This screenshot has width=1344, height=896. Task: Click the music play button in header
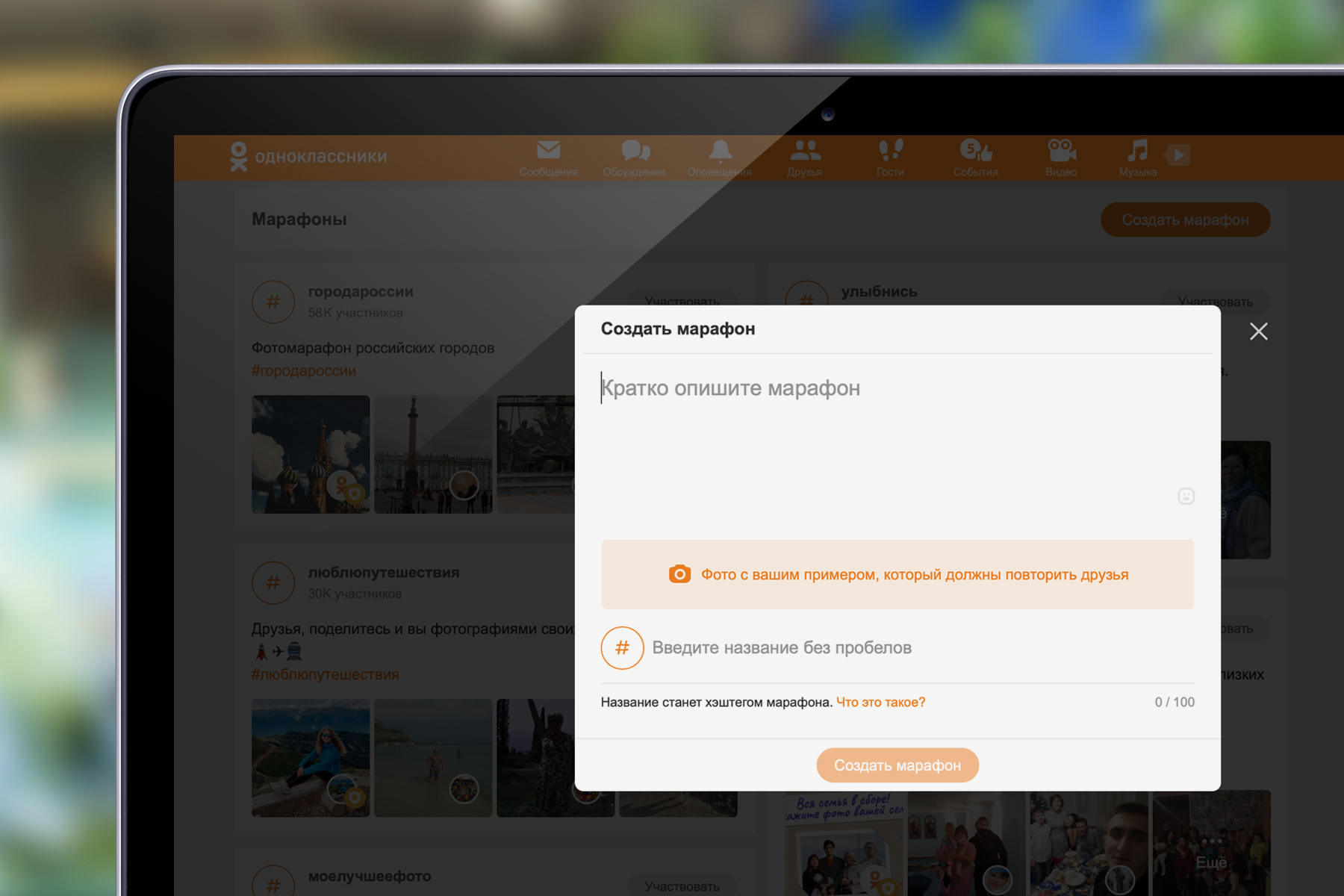(x=1177, y=155)
